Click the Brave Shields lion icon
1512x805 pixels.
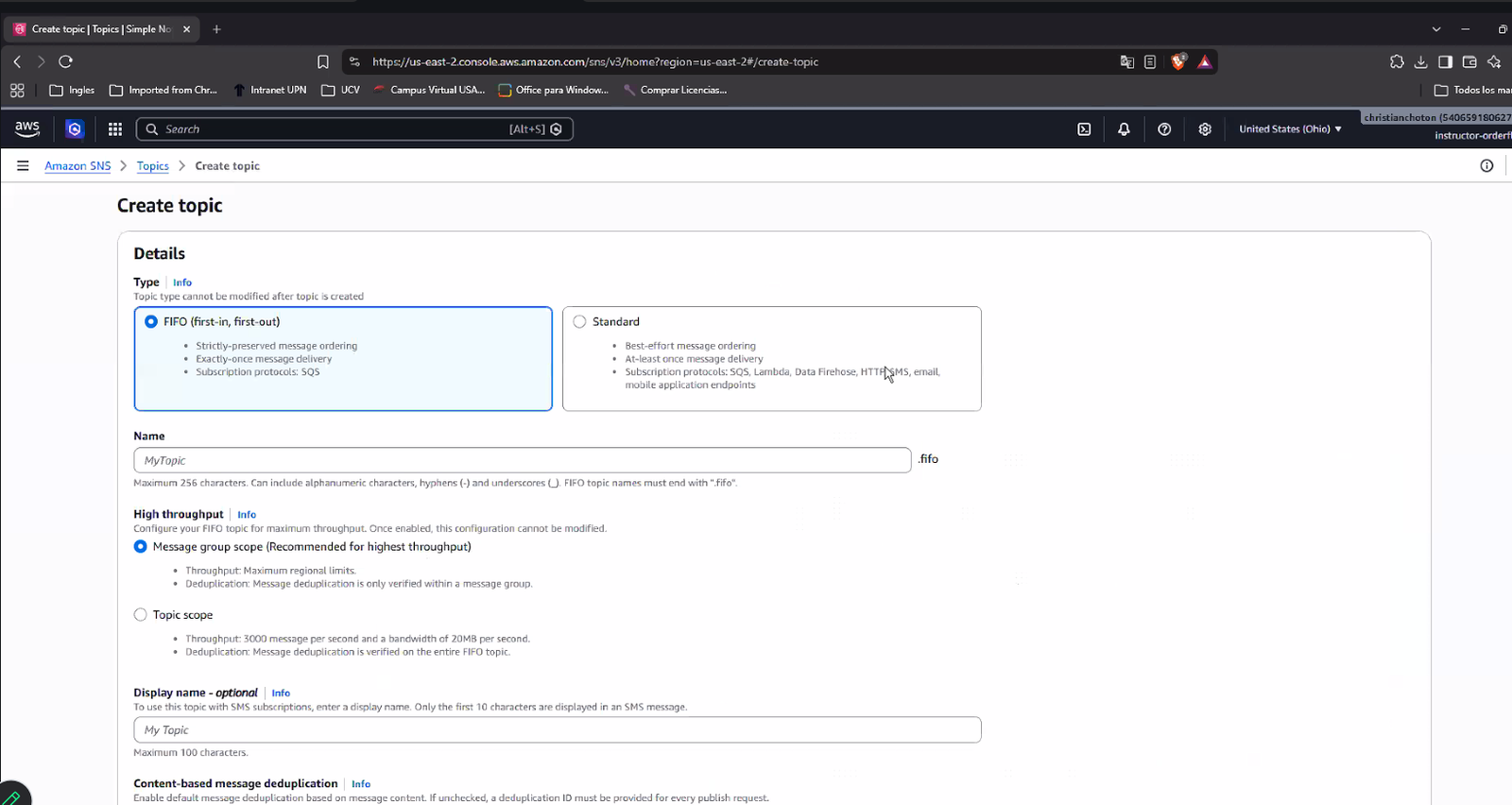pyautogui.click(x=1178, y=61)
